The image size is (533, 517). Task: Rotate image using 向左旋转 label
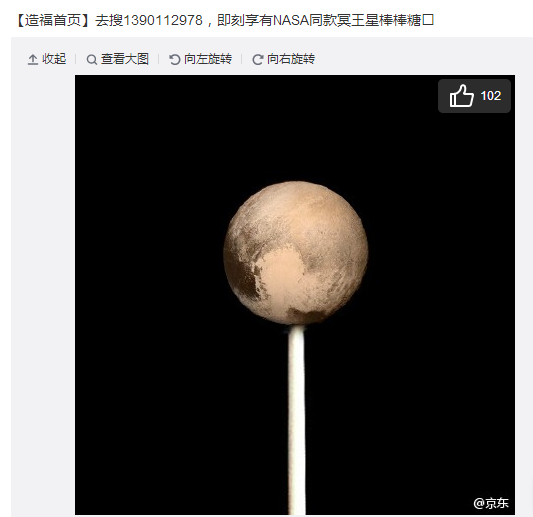point(208,59)
